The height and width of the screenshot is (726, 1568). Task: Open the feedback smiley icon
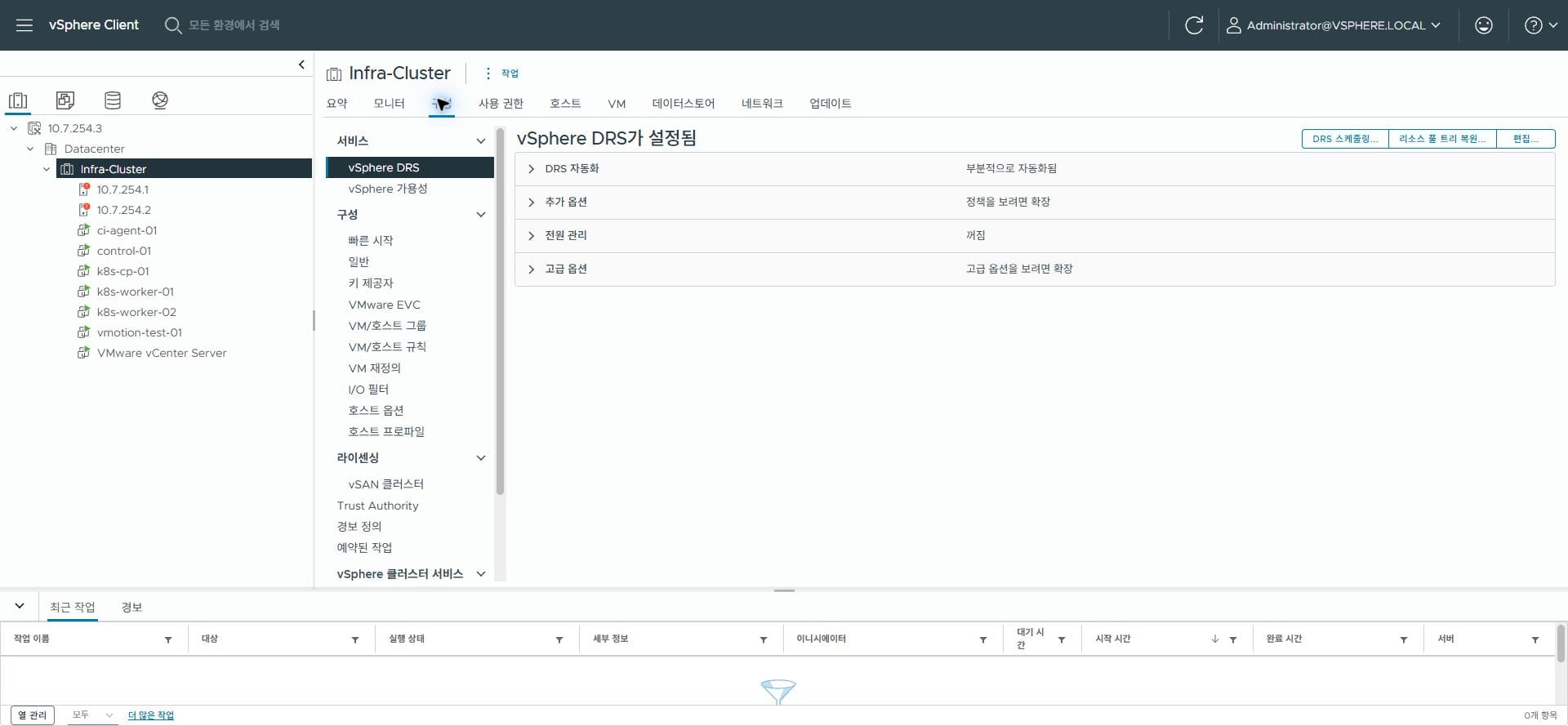[x=1484, y=25]
